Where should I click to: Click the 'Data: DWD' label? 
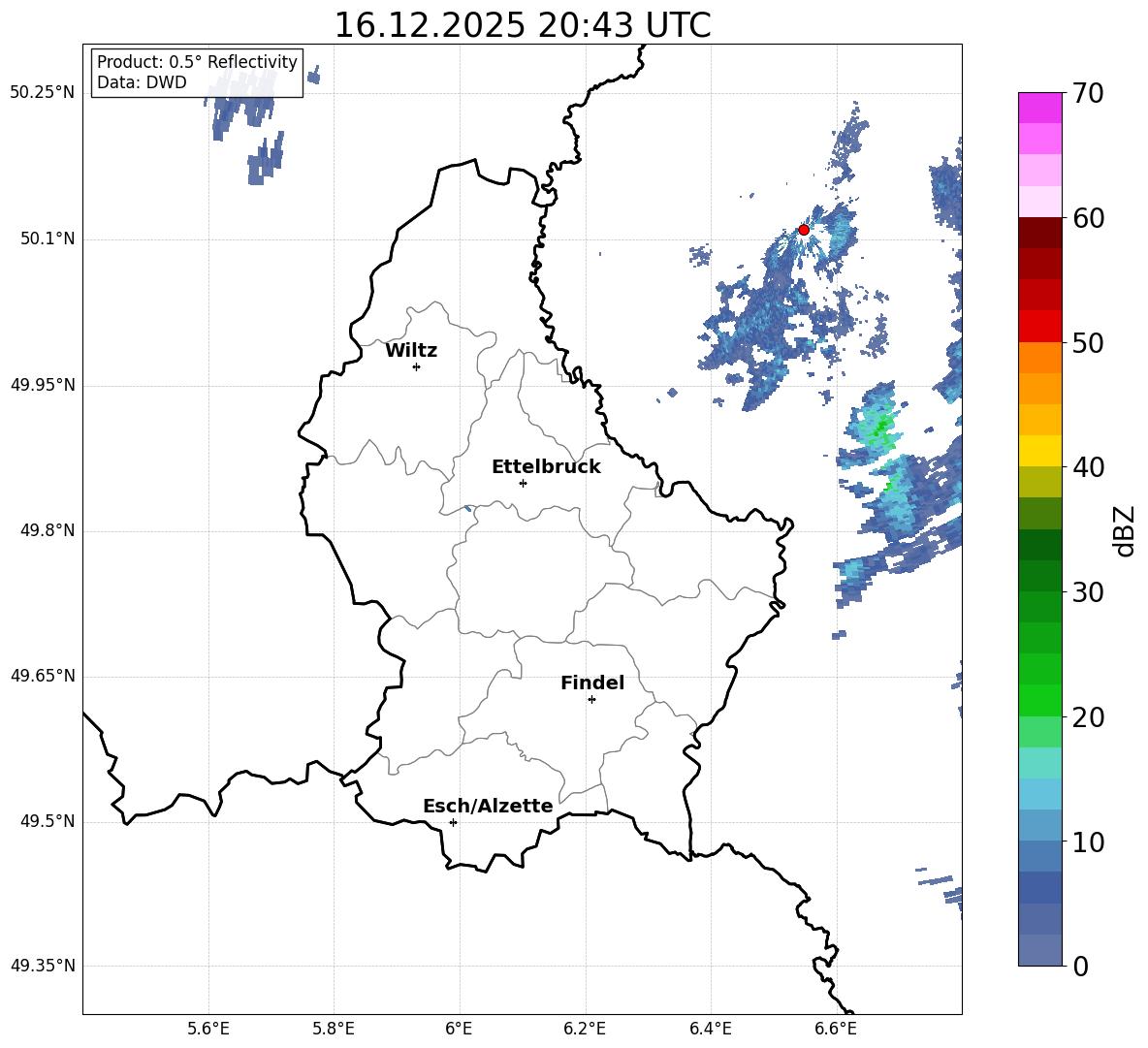(142, 82)
